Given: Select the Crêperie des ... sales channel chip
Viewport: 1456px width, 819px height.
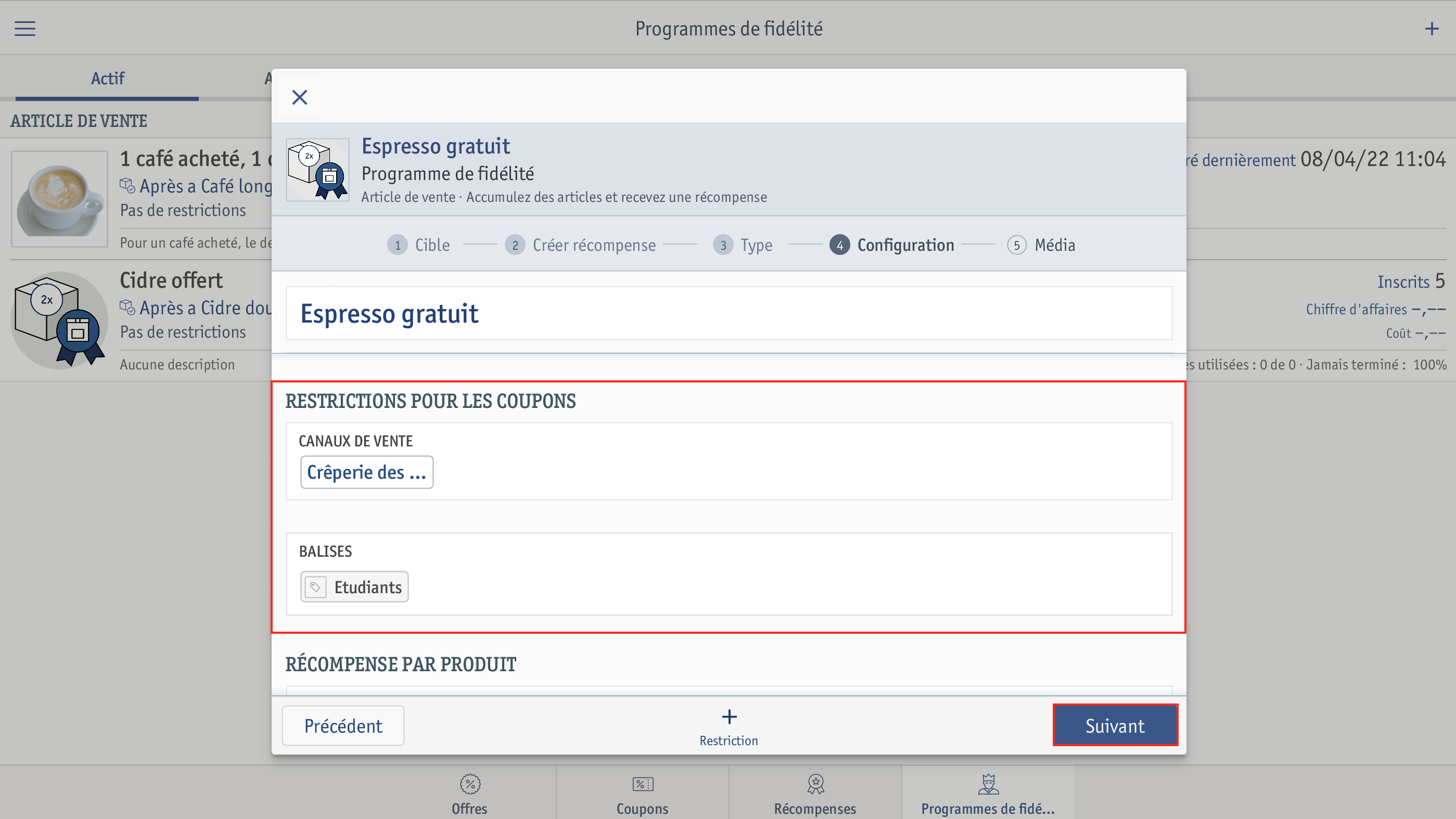Looking at the screenshot, I should click(367, 472).
